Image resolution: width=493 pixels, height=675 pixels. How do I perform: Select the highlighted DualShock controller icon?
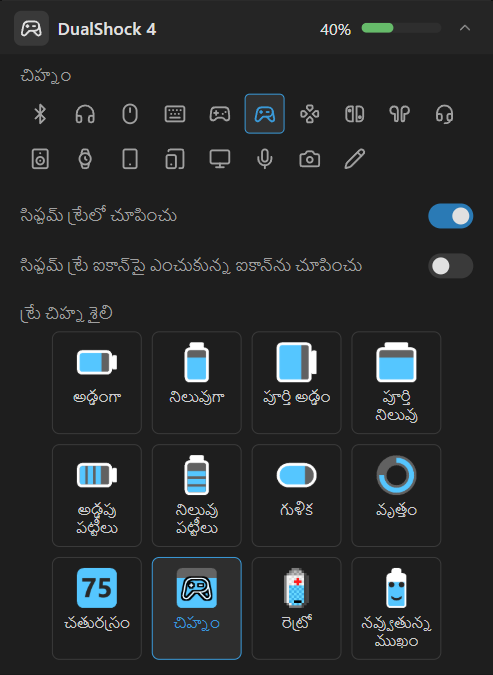tap(264, 114)
